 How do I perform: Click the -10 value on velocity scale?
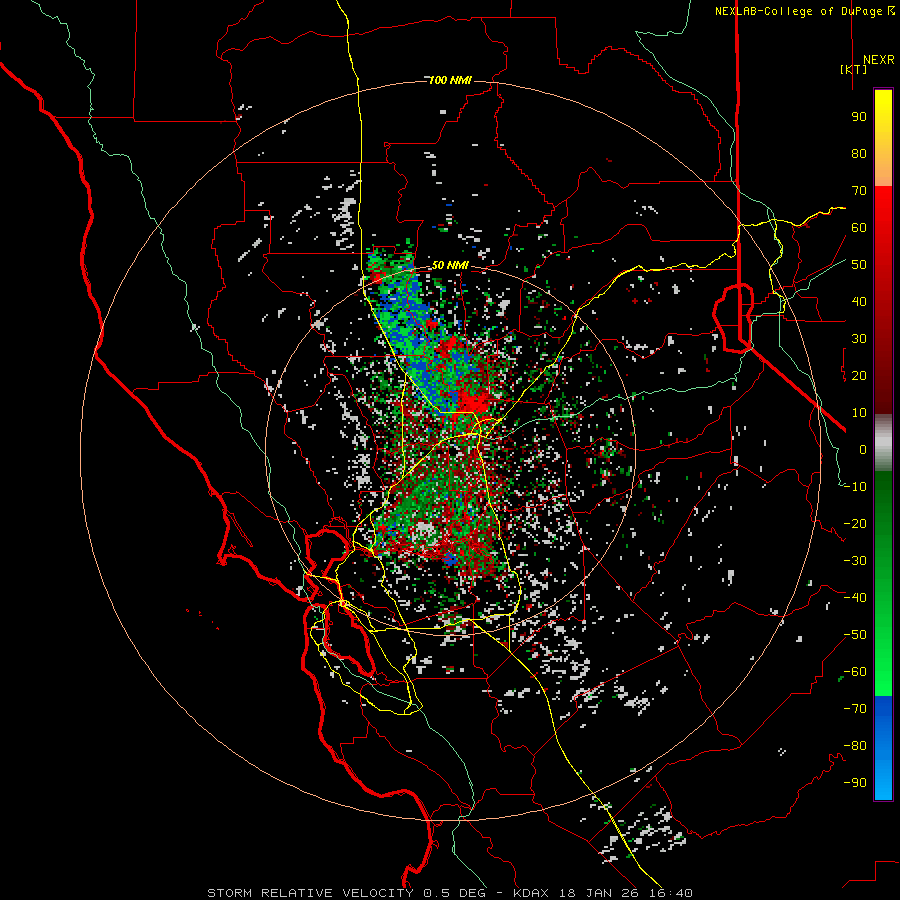coord(855,487)
